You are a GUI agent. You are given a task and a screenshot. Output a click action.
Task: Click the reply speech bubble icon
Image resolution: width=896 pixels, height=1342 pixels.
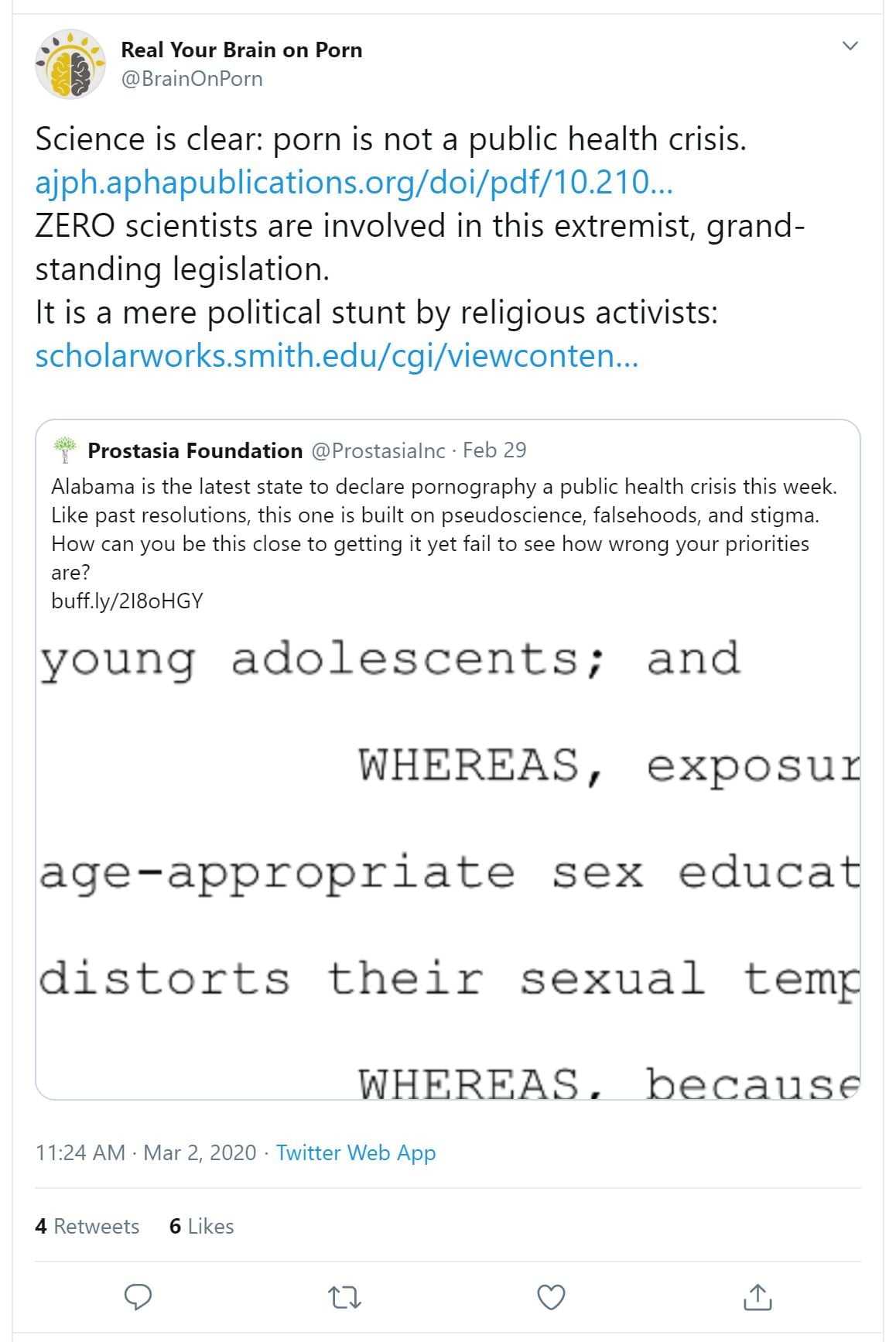[x=138, y=1296]
